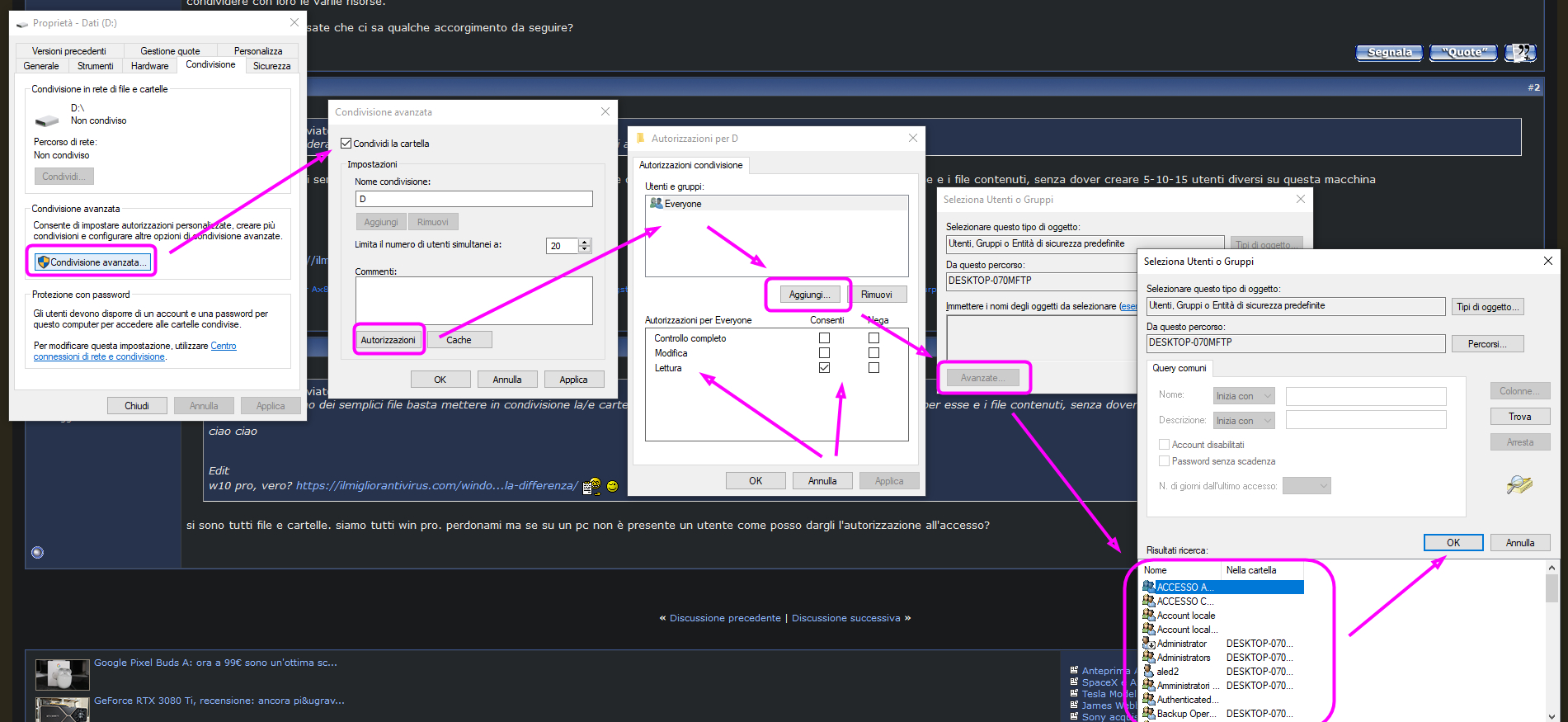Open the Generale tab

(x=41, y=66)
